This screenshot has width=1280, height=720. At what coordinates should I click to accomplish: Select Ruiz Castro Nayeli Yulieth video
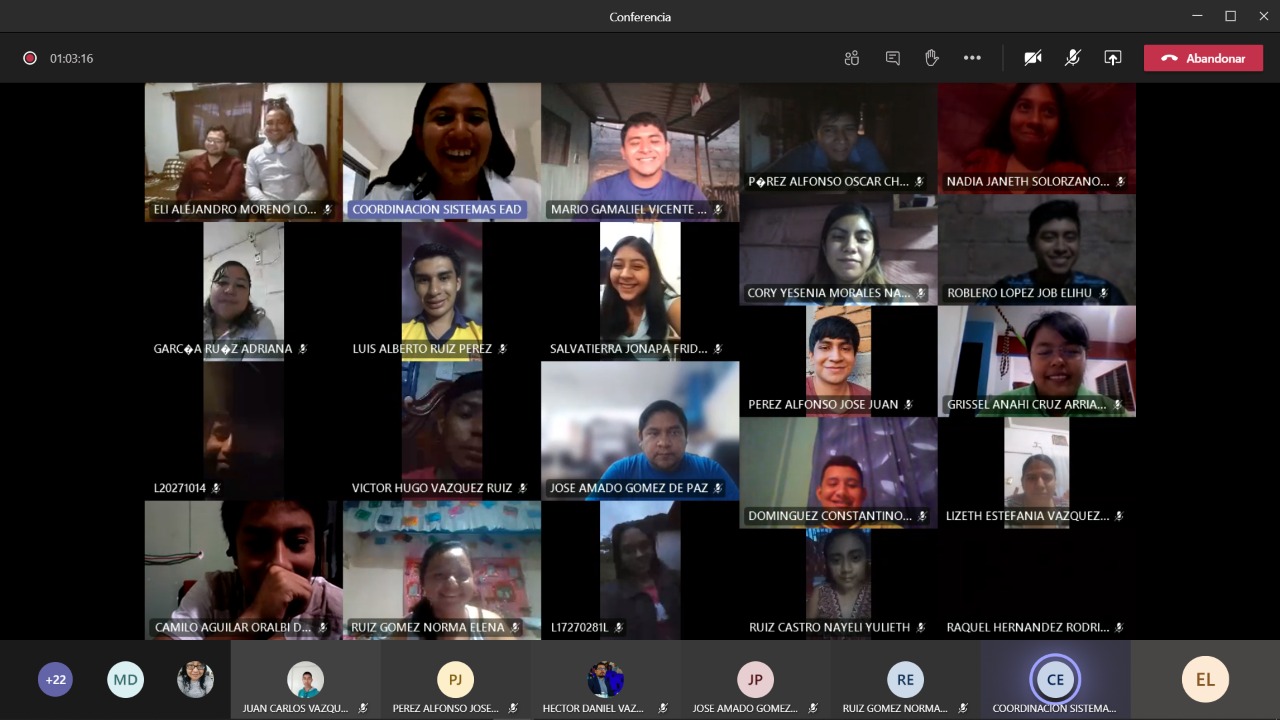click(838, 584)
